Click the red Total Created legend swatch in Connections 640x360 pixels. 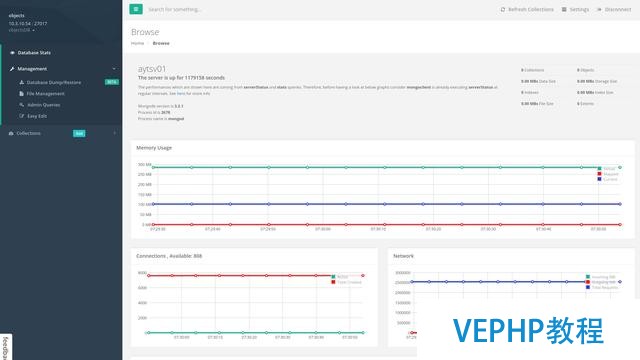tap(333, 282)
